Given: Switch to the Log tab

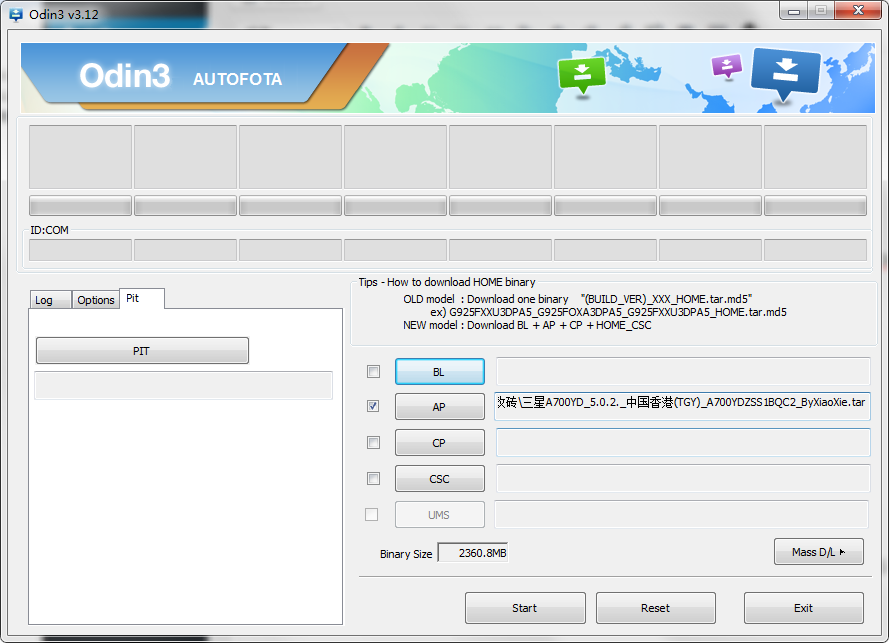Looking at the screenshot, I should pyautogui.click(x=50, y=300).
